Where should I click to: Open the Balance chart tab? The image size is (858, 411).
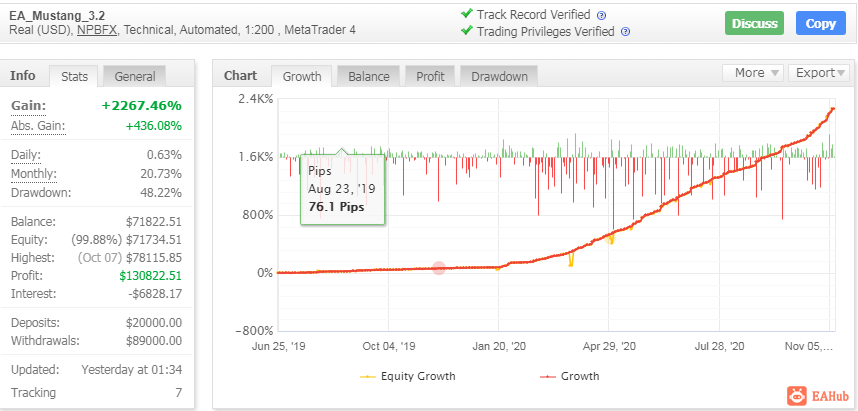pos(370,76)
